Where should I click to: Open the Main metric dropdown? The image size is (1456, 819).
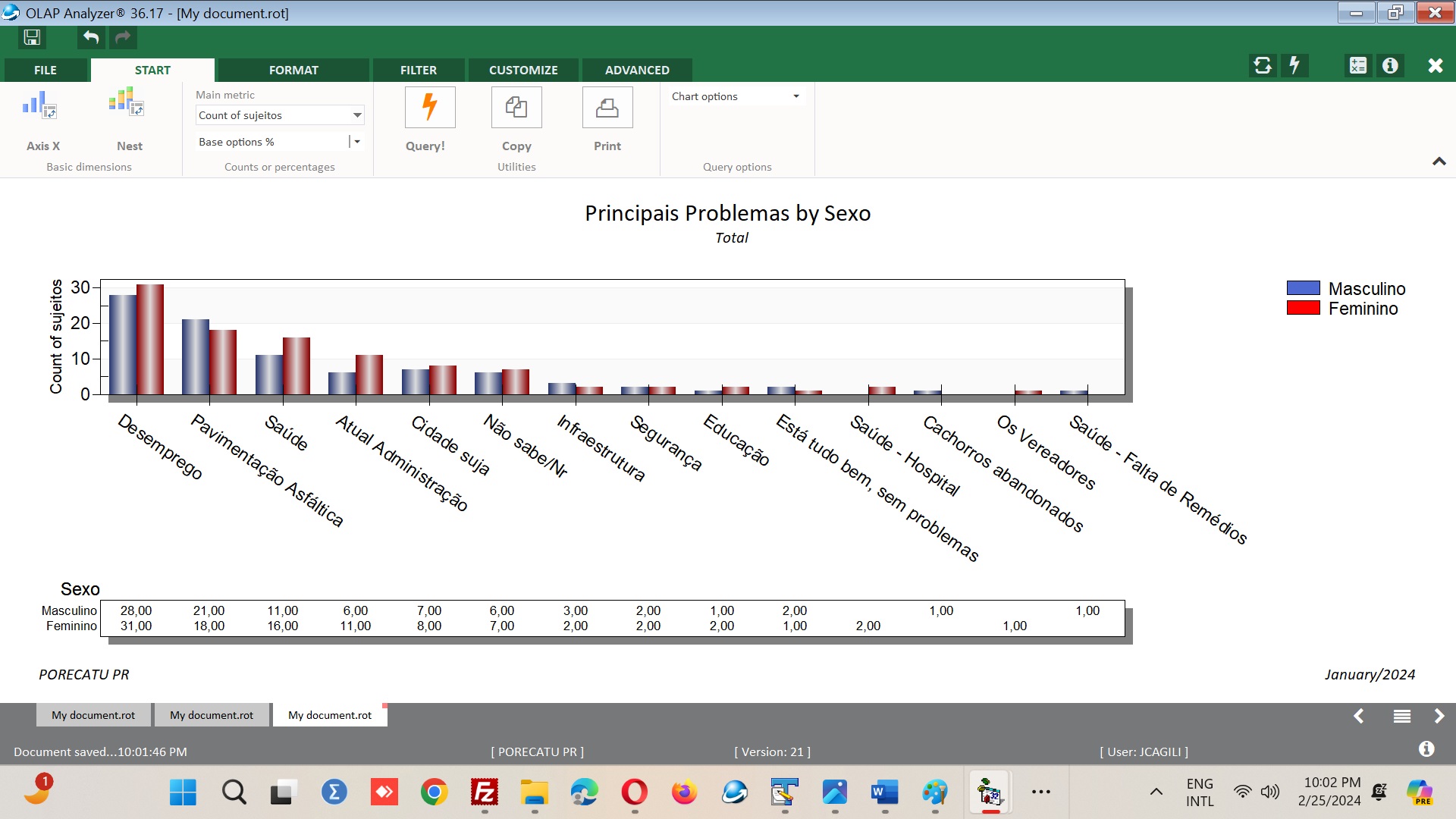pyautogui.click(x=356, y=115)
